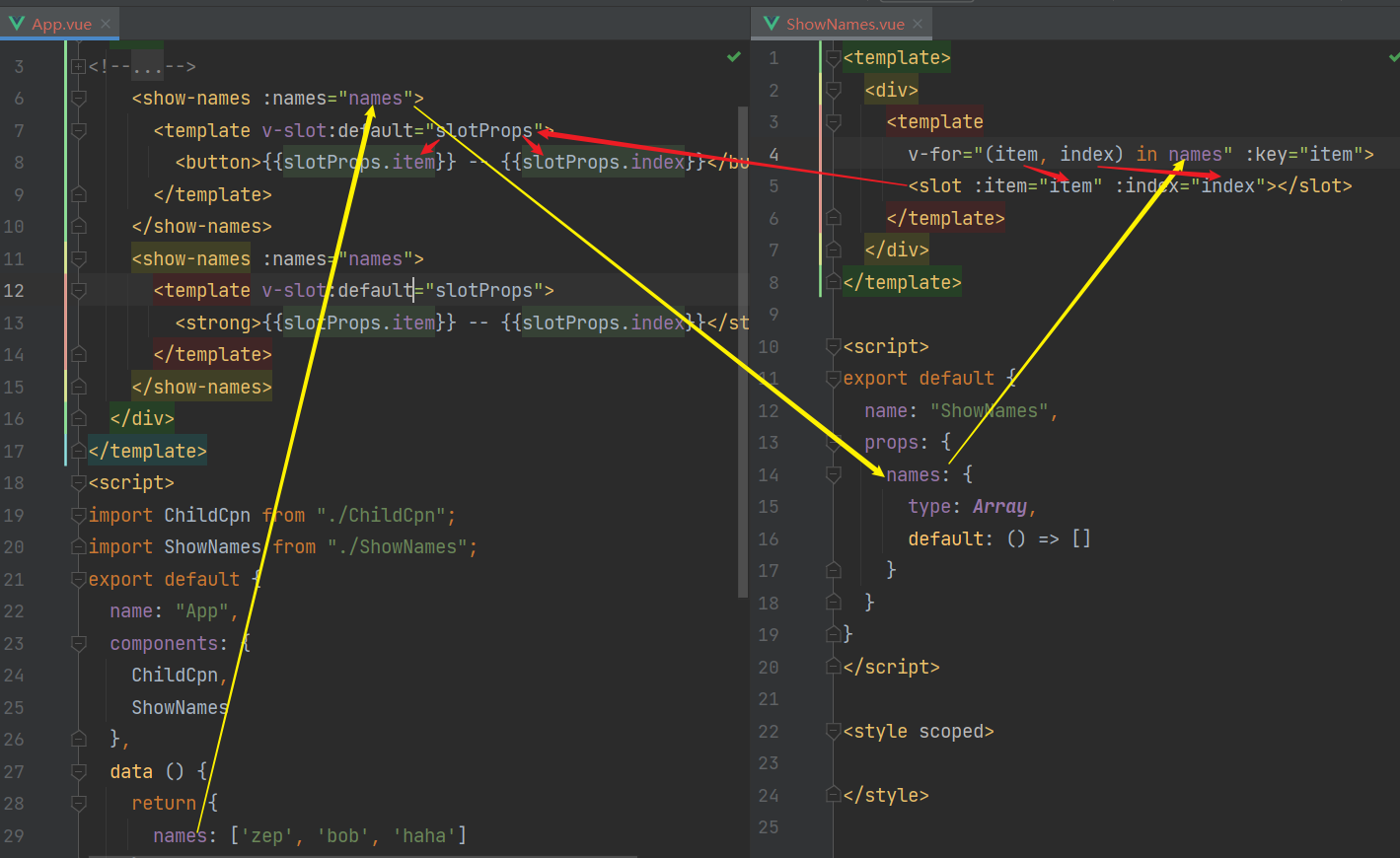Click the "App" name value on line 22
This screenshot has width=1400, height=858.
point(202,611)
